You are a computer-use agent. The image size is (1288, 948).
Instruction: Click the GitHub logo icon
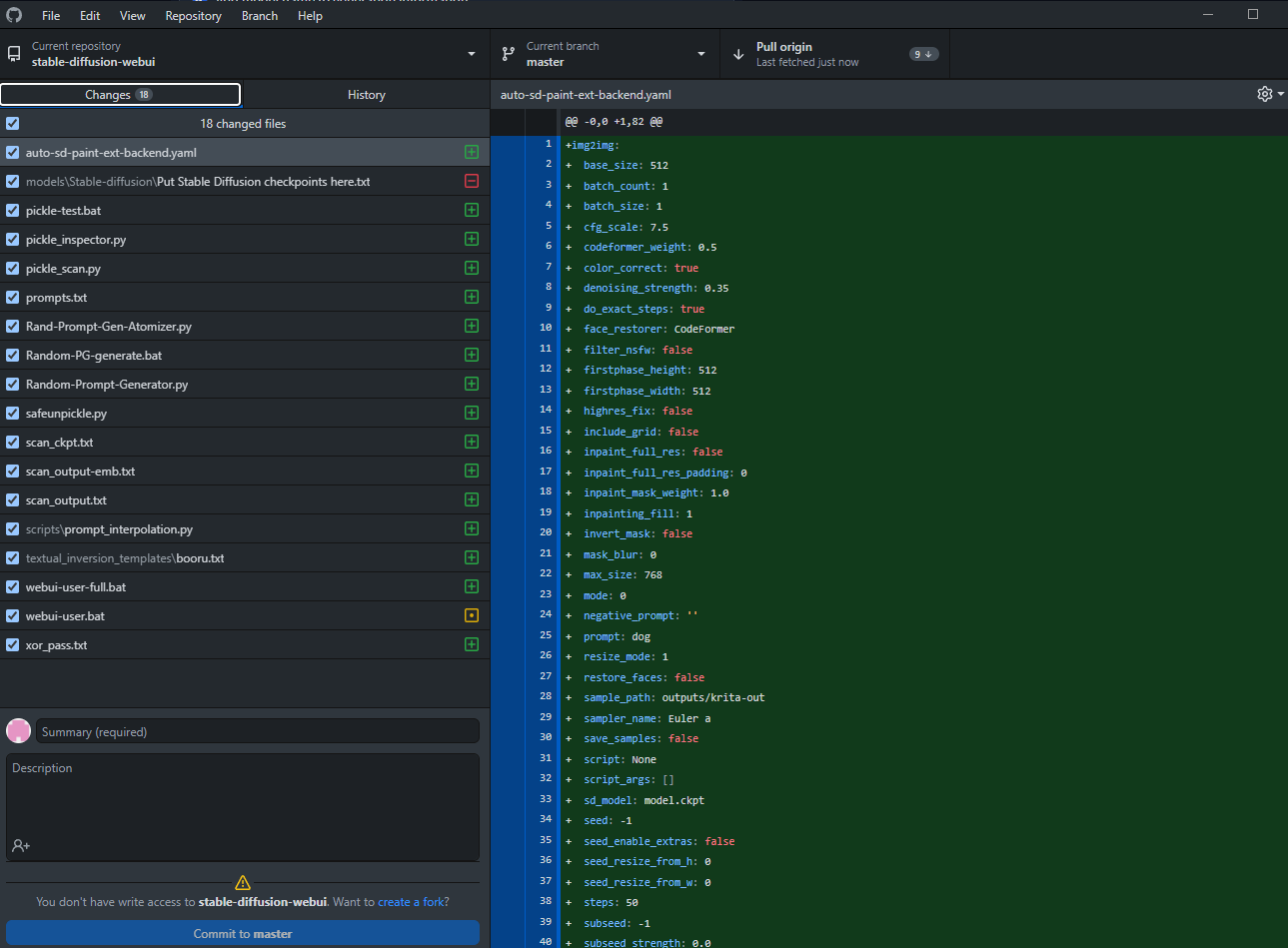[14, 15]
